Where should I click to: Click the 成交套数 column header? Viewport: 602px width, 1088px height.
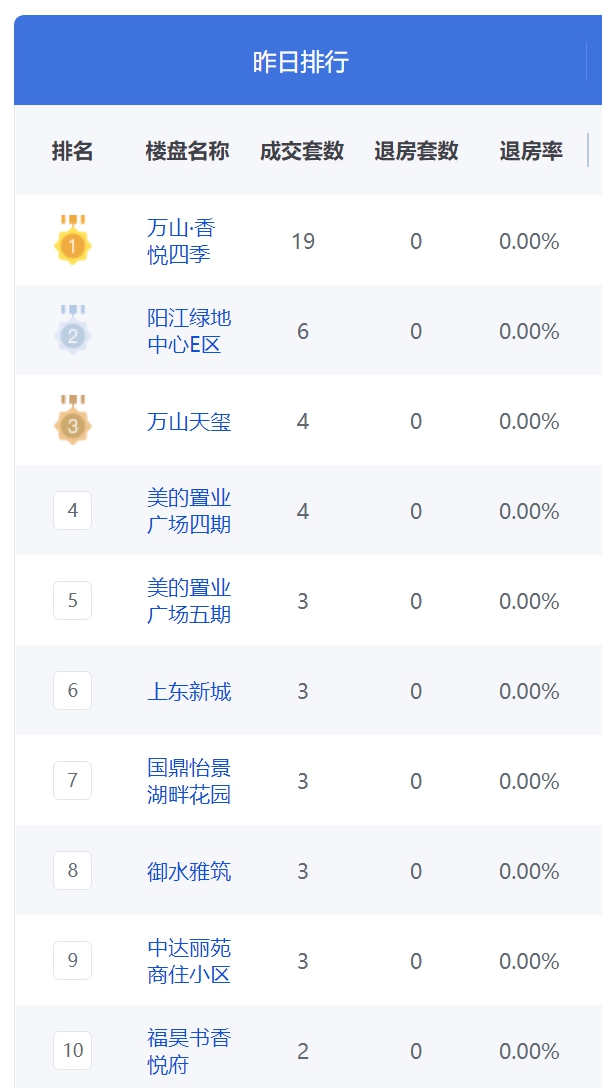click(302, 151)
